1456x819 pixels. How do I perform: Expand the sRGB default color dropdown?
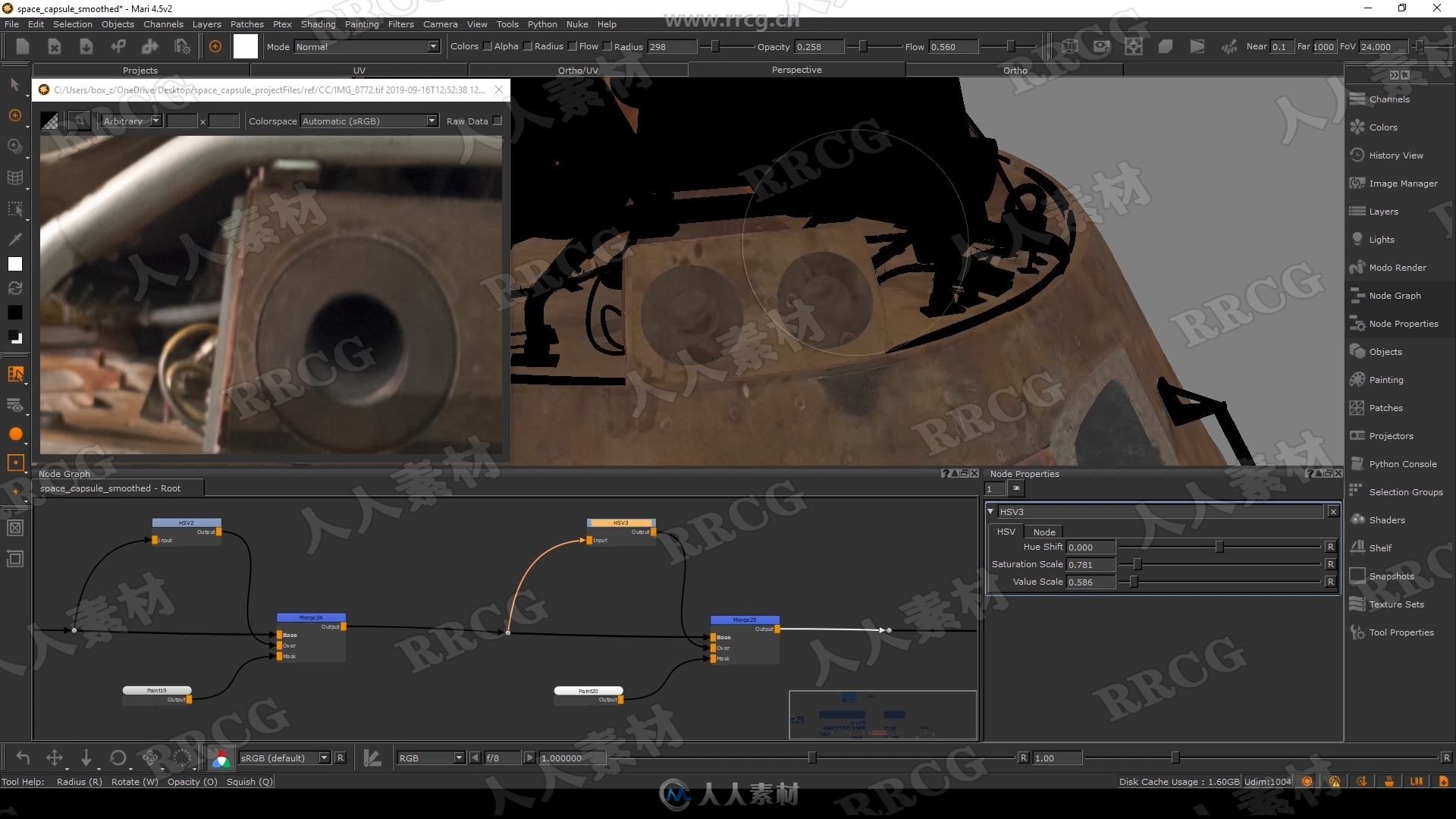coord(325,758)
